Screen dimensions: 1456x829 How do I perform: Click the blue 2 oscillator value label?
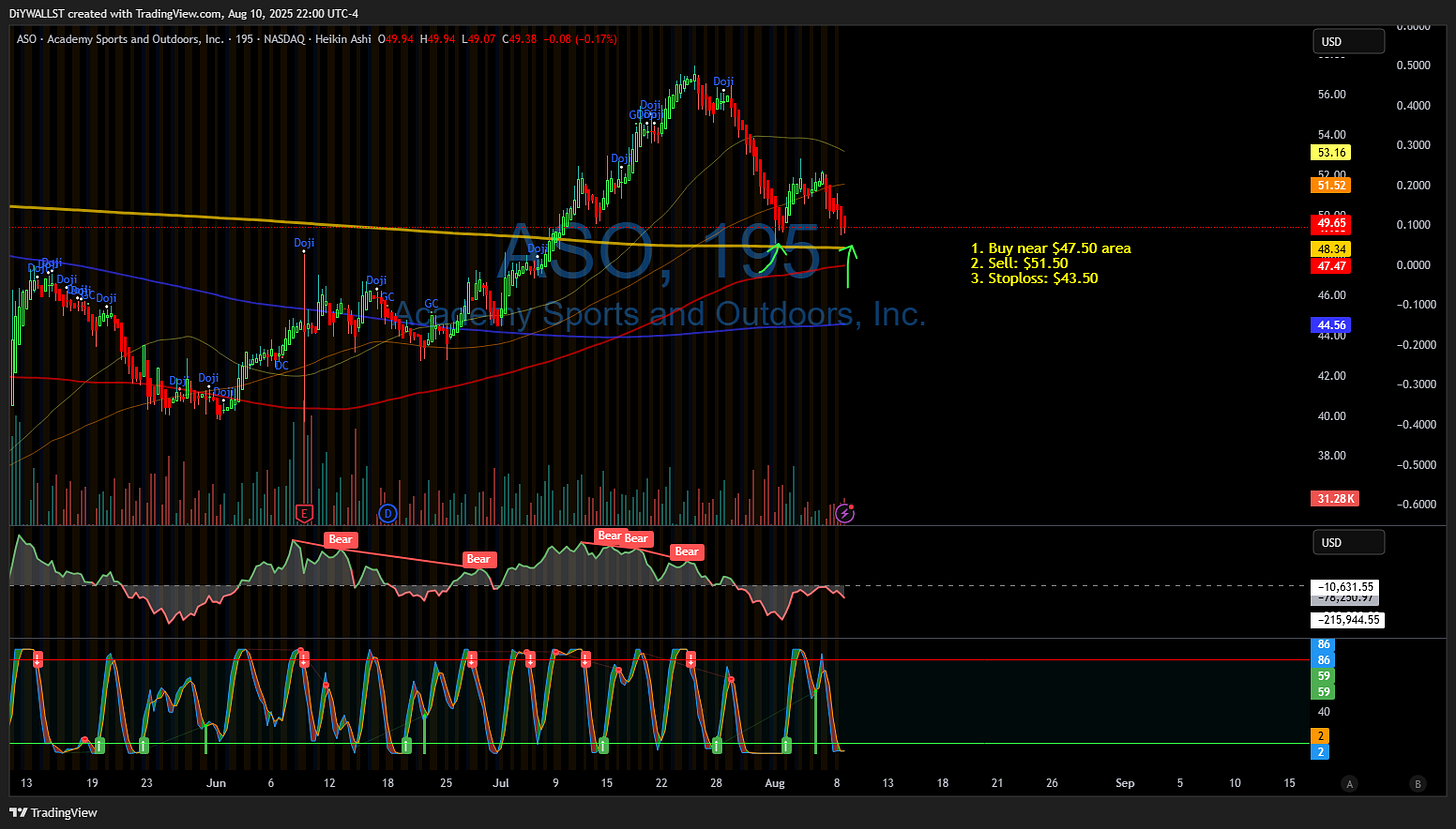point(1320,752)
